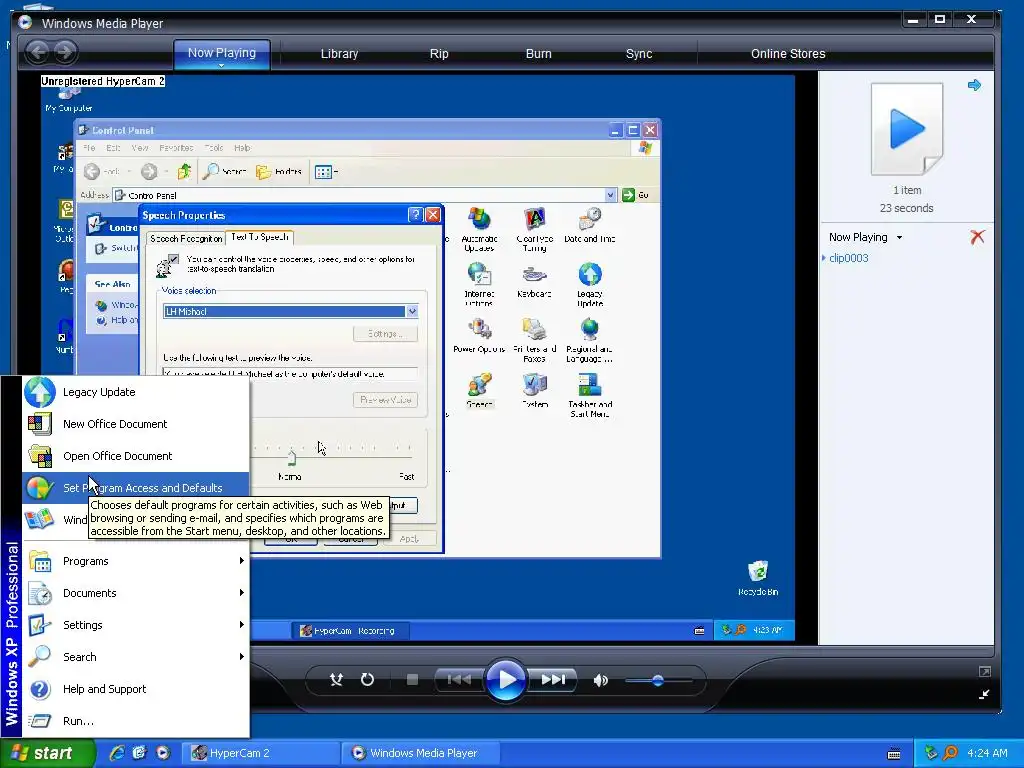Image resolution: width=1024 pixels, height=768 pixels.
Task: Click the '23 seconds' duration text
Action: pos(906,208)
